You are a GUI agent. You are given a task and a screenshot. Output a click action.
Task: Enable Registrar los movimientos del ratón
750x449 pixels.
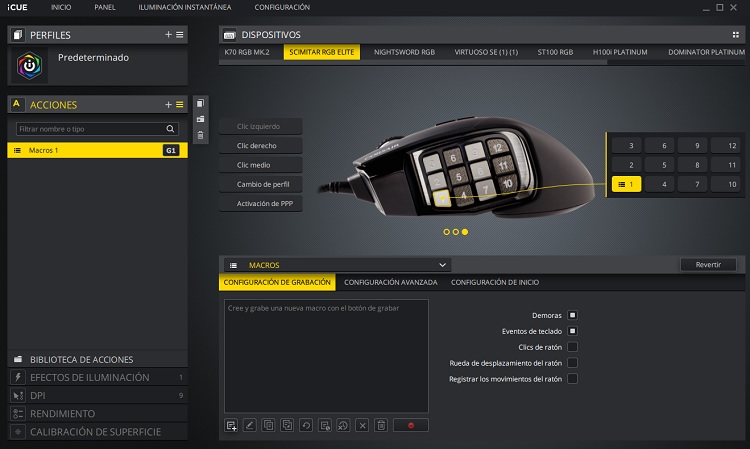coord(572,379)
